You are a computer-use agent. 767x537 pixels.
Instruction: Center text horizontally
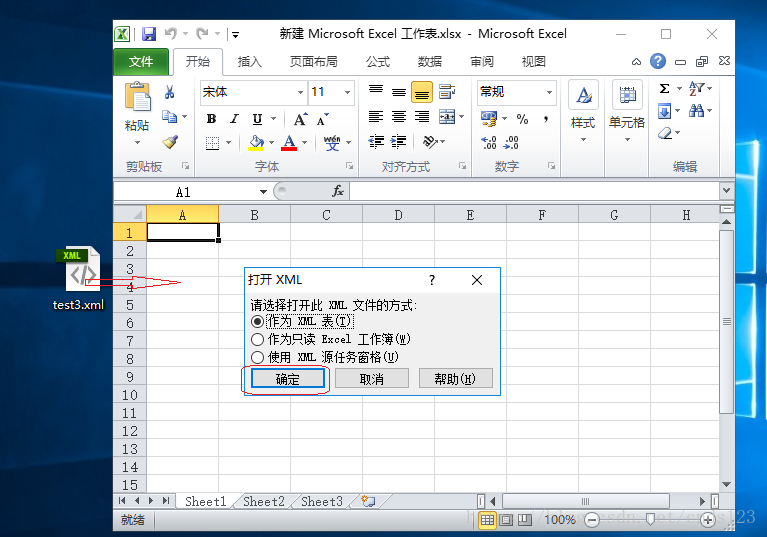click(x=399, y=116)
